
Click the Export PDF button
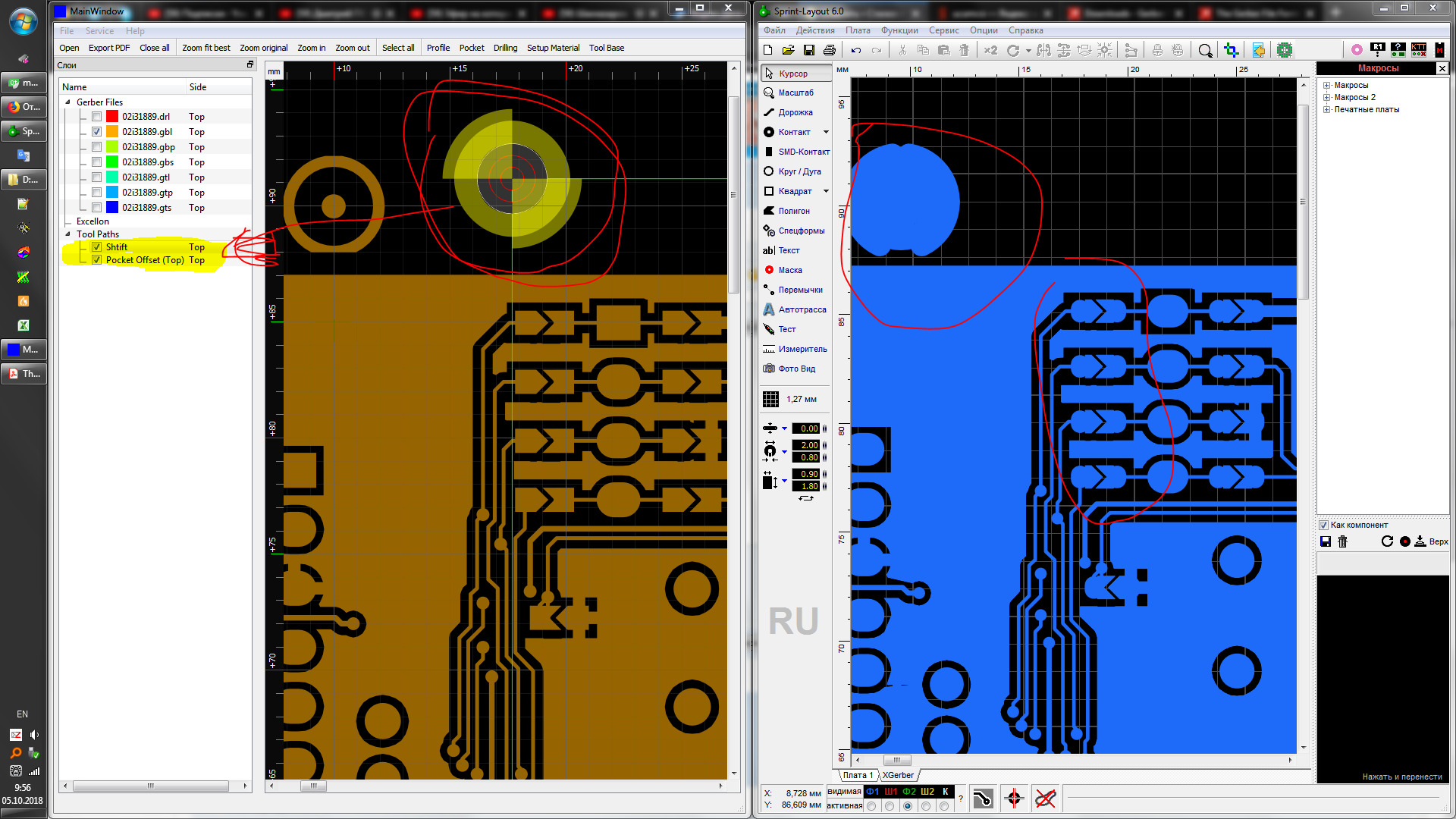click(x=108, y=48)
